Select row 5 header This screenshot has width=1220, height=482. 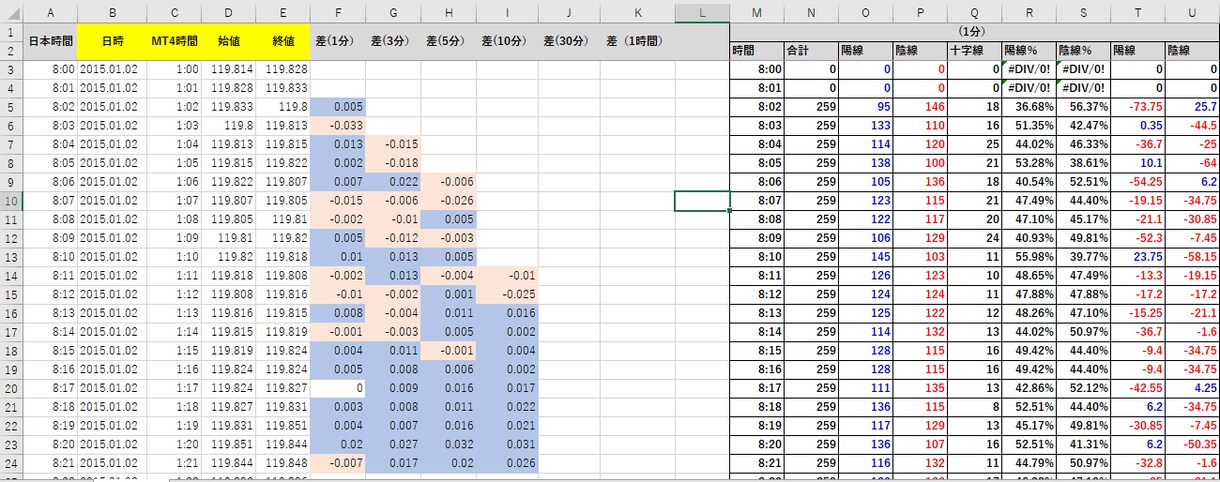[x=12, y=105]
